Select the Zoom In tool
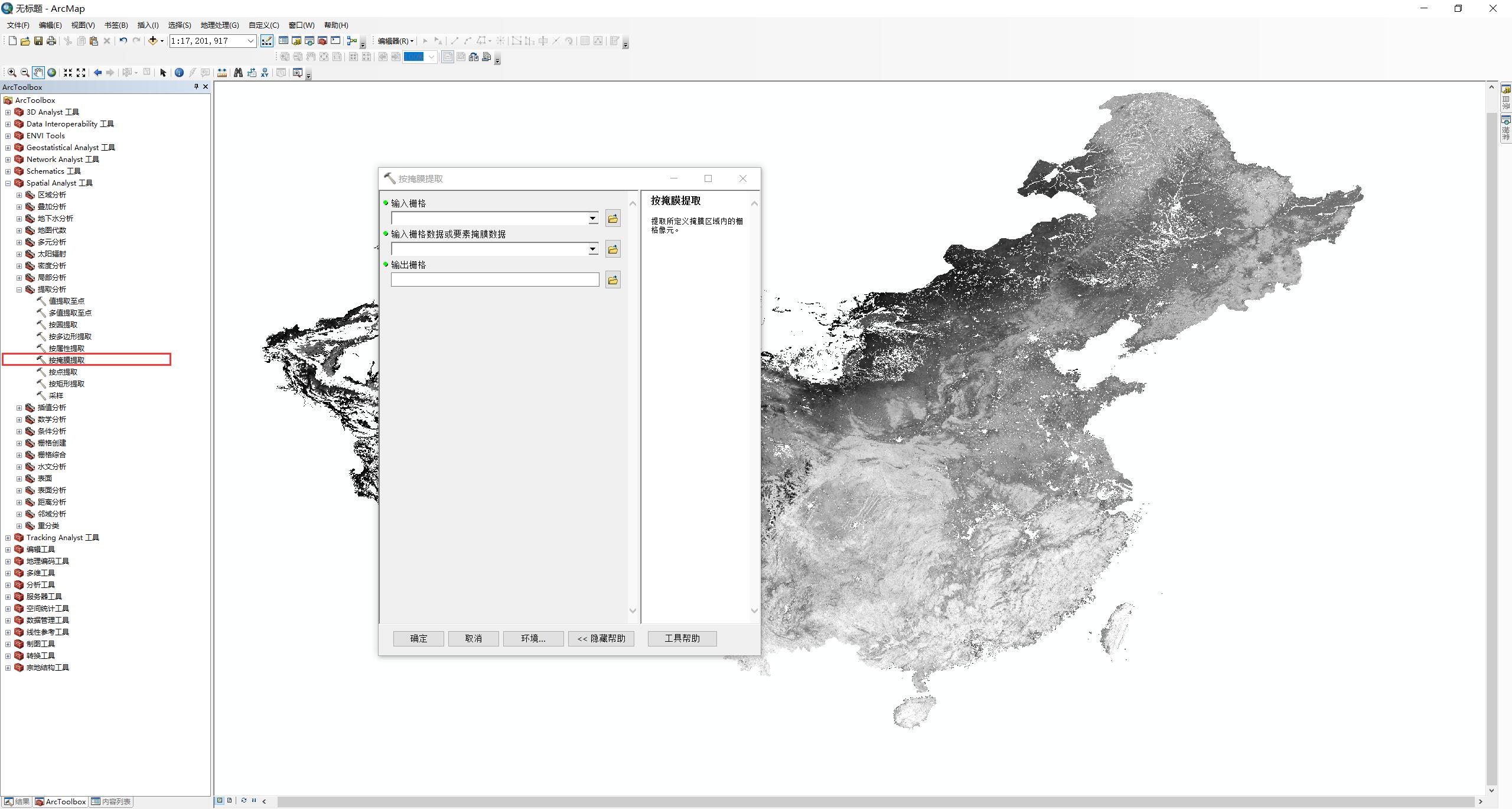 (x=11, y=73)
